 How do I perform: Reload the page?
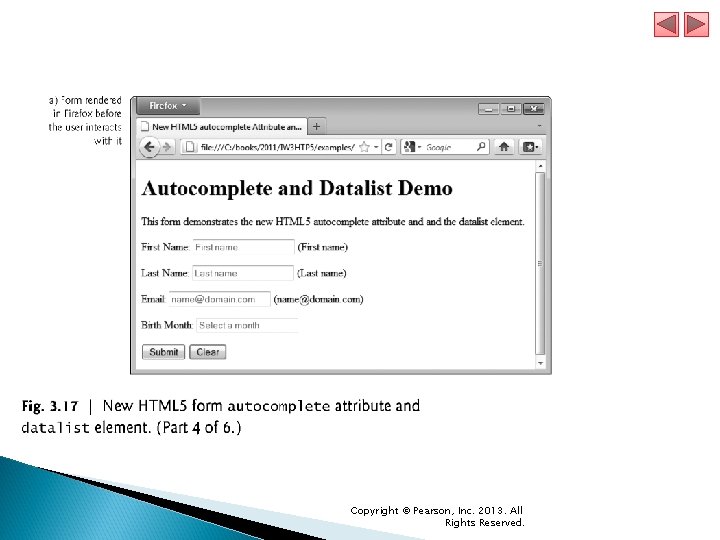click(388, 147)
